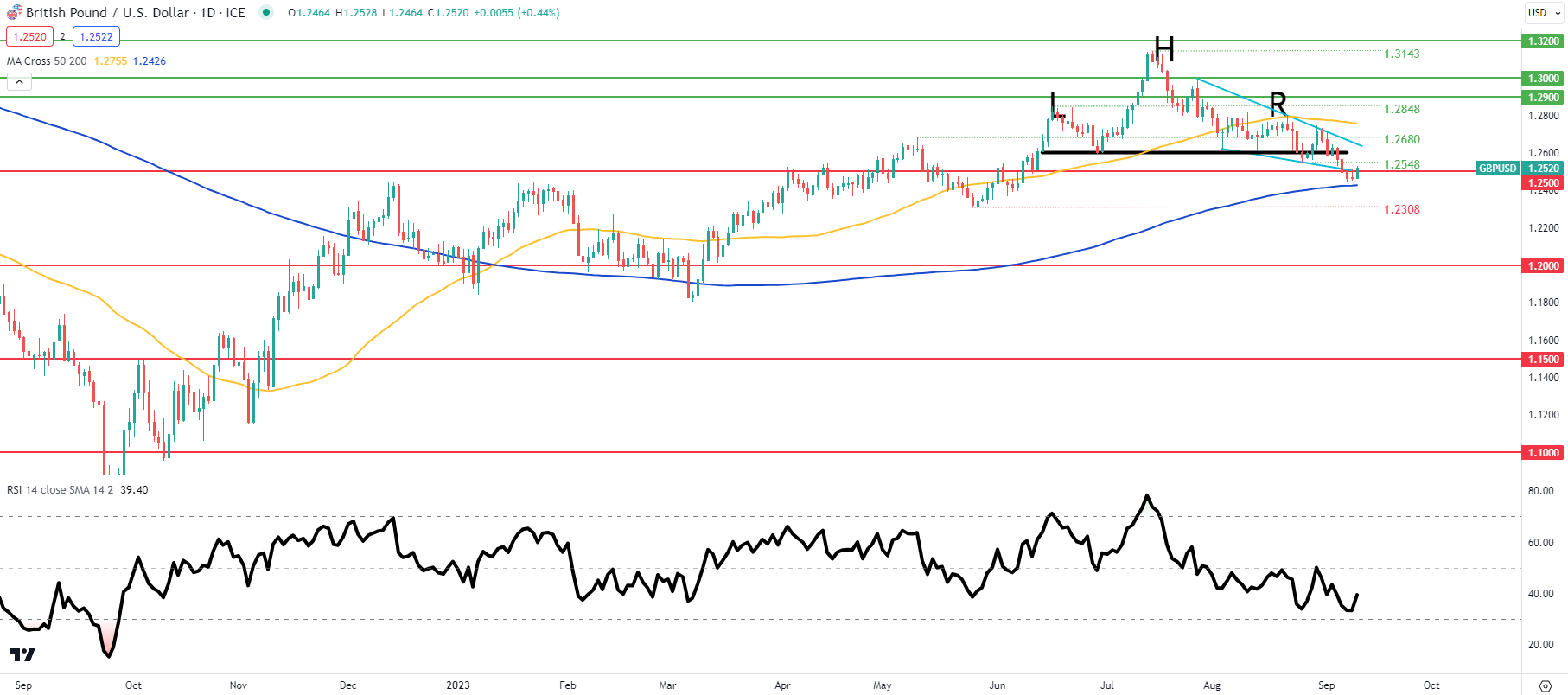The width and height of the screenshot is (1568, 695).
Task: Click the RSI 20.00 scale label
Action: [1541, 644]
